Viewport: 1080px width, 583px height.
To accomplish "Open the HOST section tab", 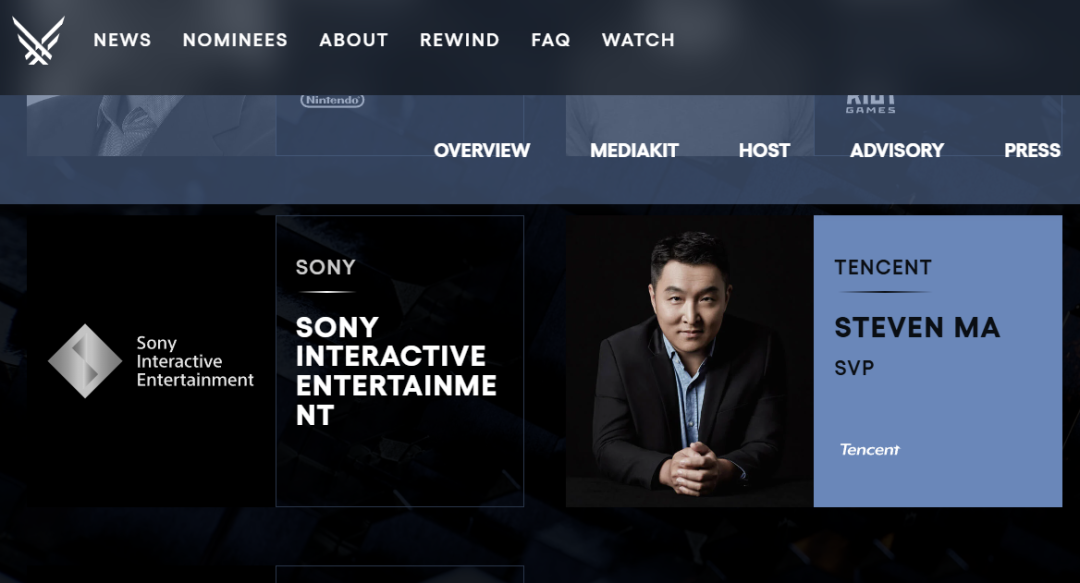I will coord(764,150).
